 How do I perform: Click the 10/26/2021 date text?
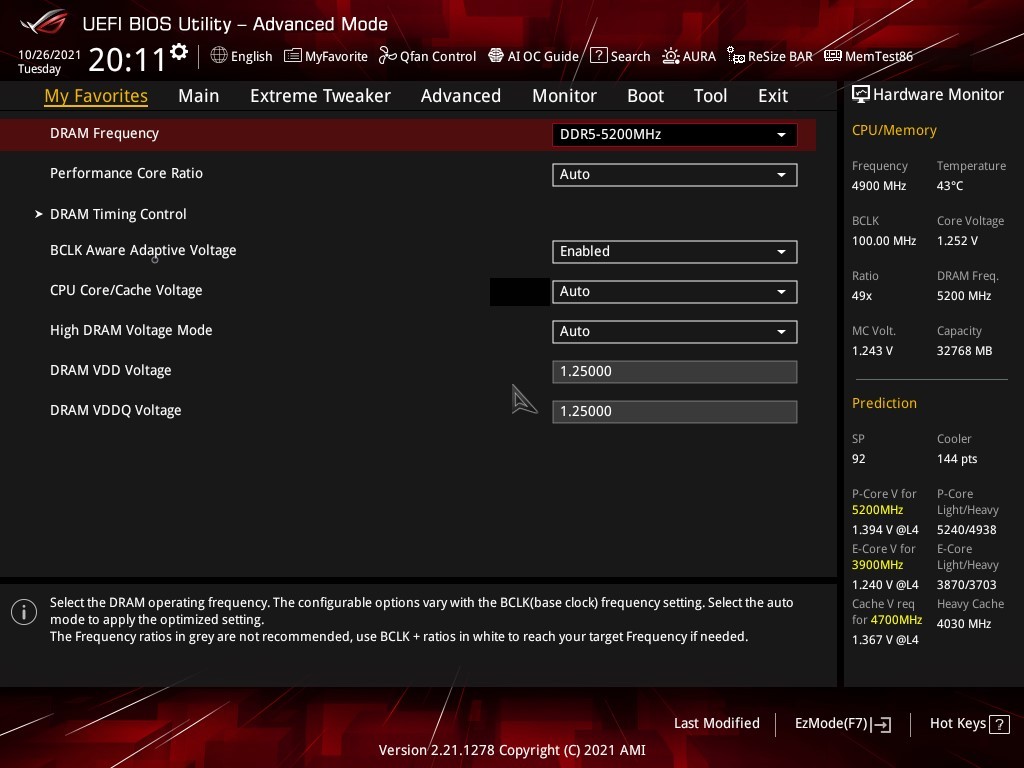tap(49, 54)
